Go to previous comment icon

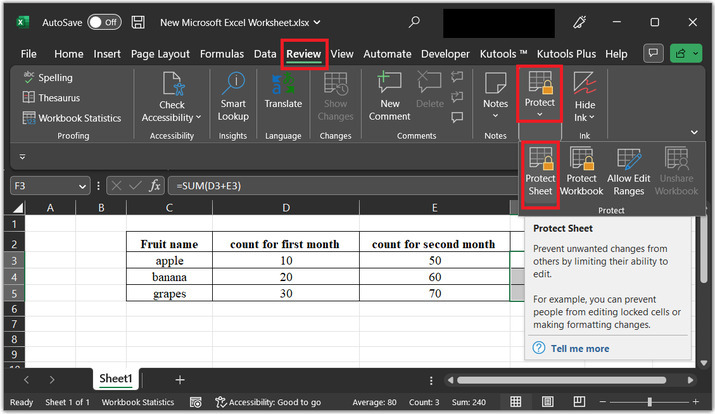[457, 77]
